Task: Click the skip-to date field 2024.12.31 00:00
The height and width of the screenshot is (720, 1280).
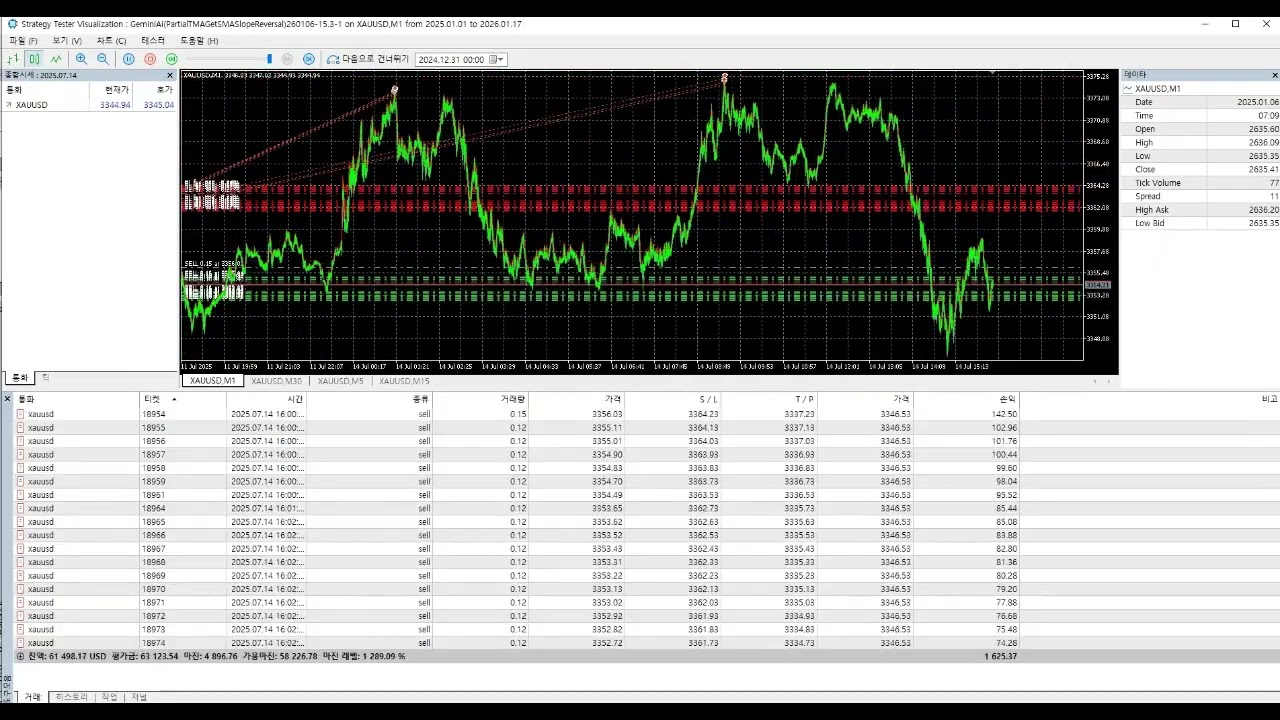Action: pos(452,59)
